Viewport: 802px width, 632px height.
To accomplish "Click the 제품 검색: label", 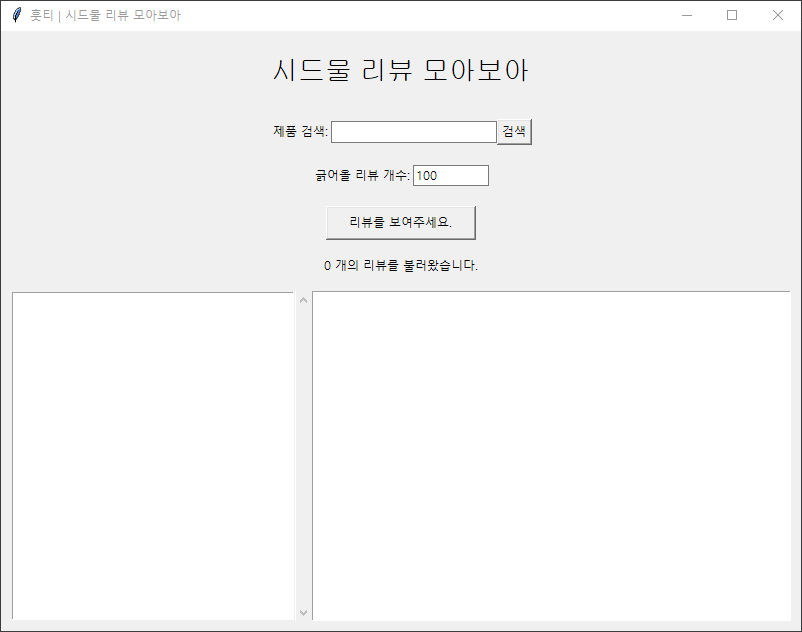I will click(300, 131).
